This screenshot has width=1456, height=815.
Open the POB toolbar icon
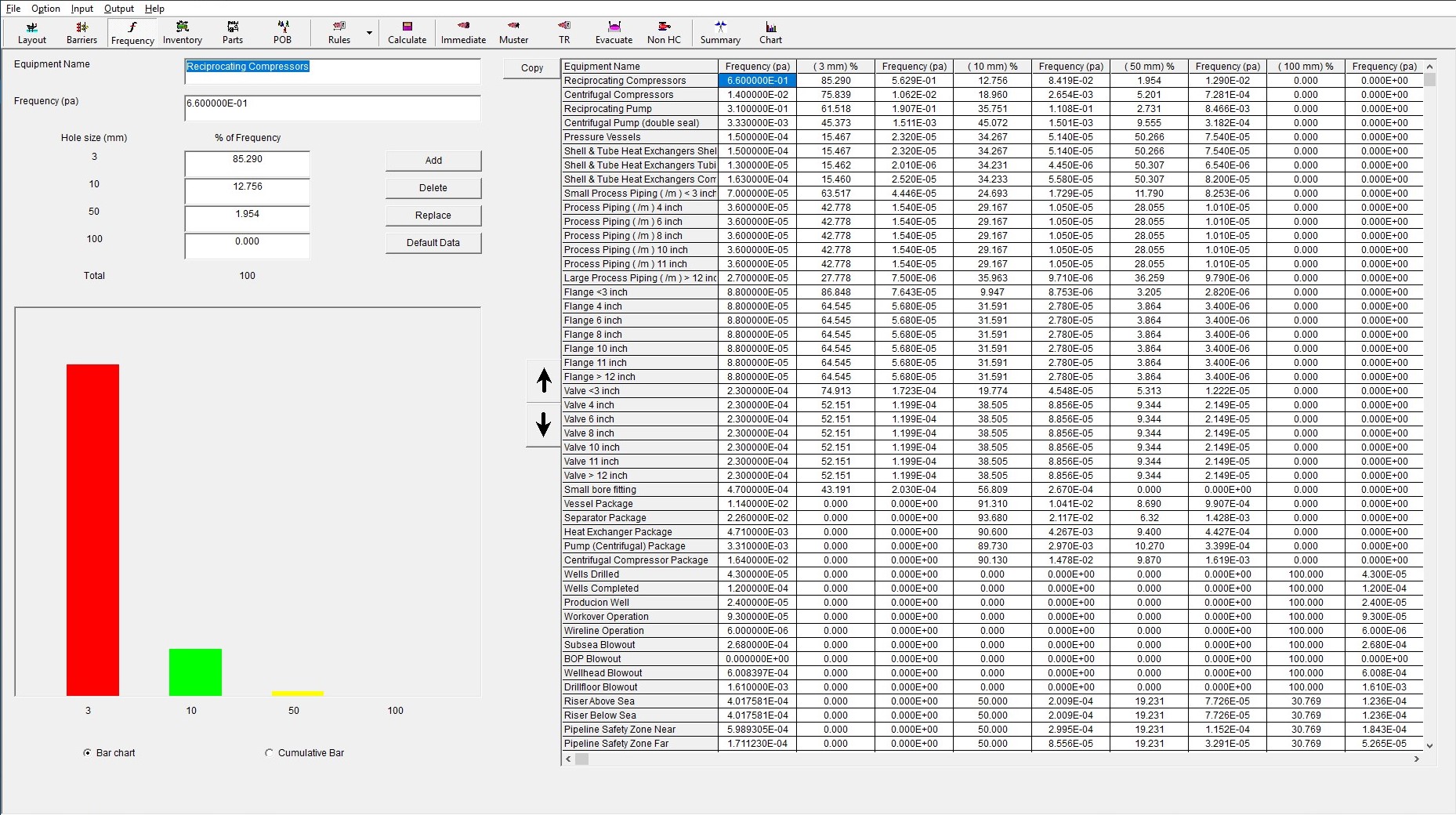coord(283,33)
